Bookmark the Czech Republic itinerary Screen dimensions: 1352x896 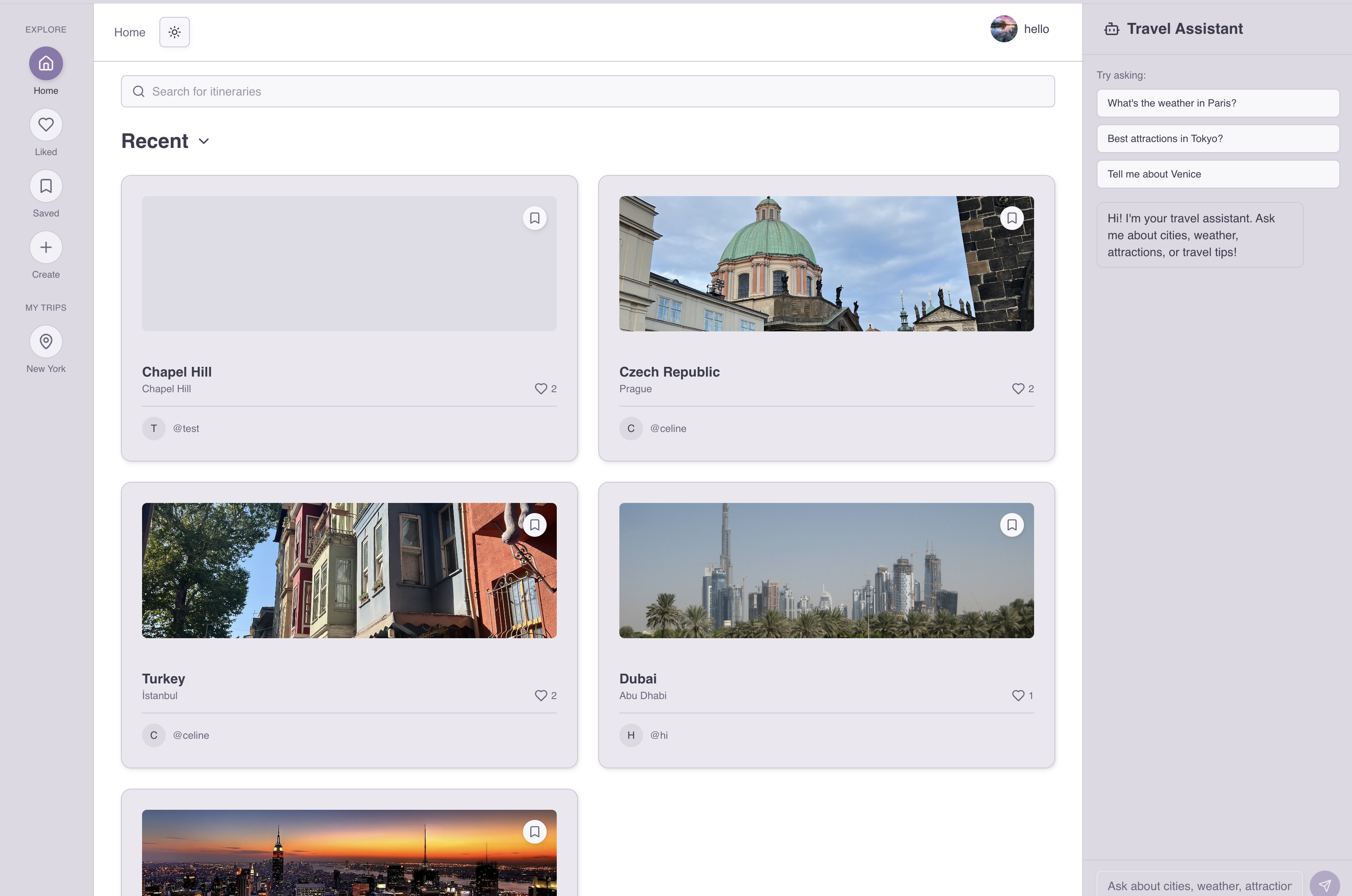[x=1011, y=218]
